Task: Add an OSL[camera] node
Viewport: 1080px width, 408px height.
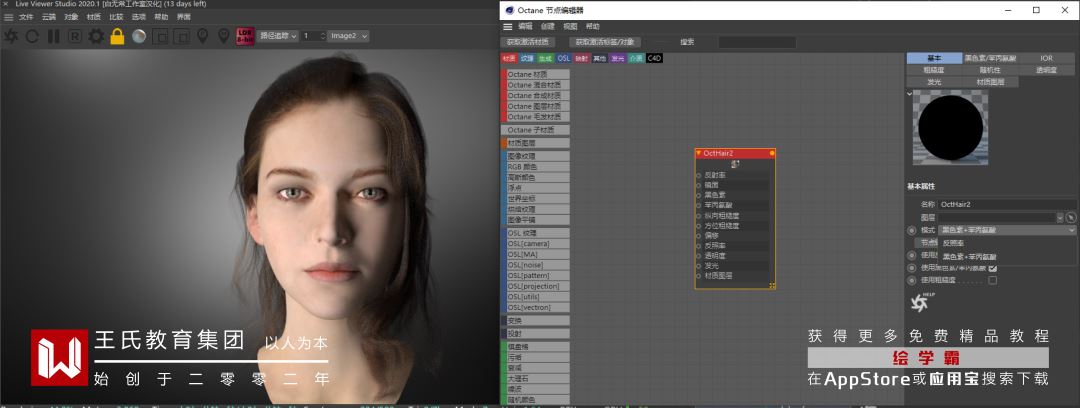Action: click(x=535, y=244)
